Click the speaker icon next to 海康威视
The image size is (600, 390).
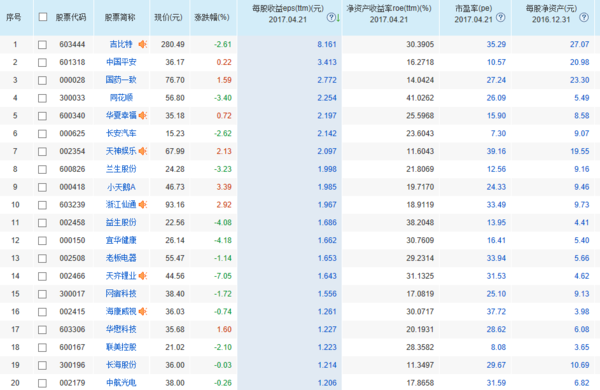point(142,312)
